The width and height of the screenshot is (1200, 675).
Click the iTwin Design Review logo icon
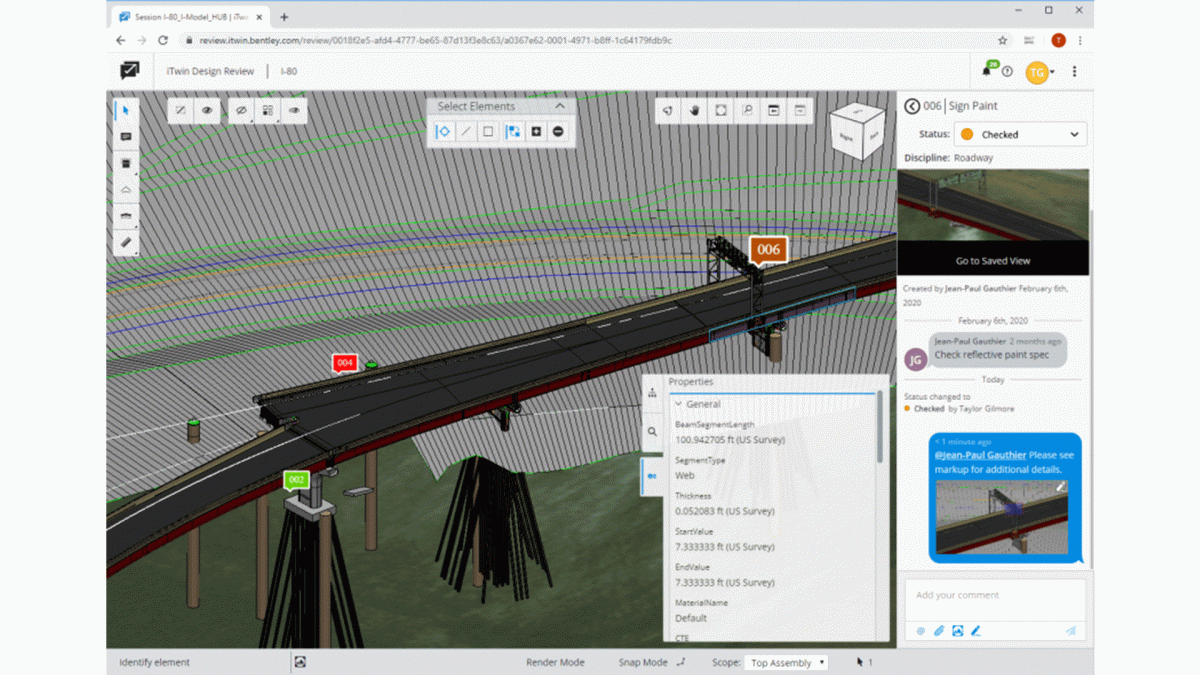tap(130, 71)
